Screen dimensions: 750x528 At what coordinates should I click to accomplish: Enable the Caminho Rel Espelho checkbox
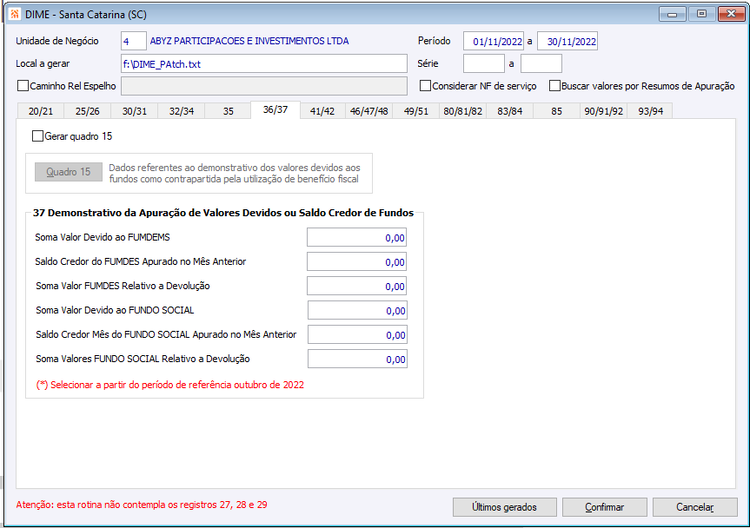pyautogui.click(x=23, y=86)
